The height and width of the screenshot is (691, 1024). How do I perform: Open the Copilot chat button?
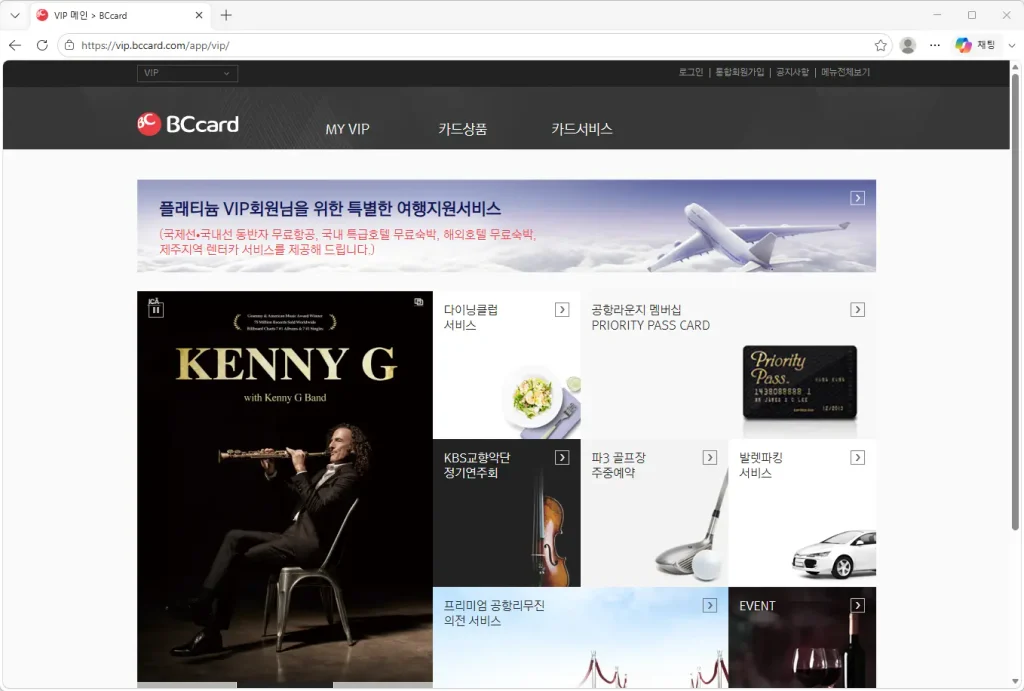(975, 45)
